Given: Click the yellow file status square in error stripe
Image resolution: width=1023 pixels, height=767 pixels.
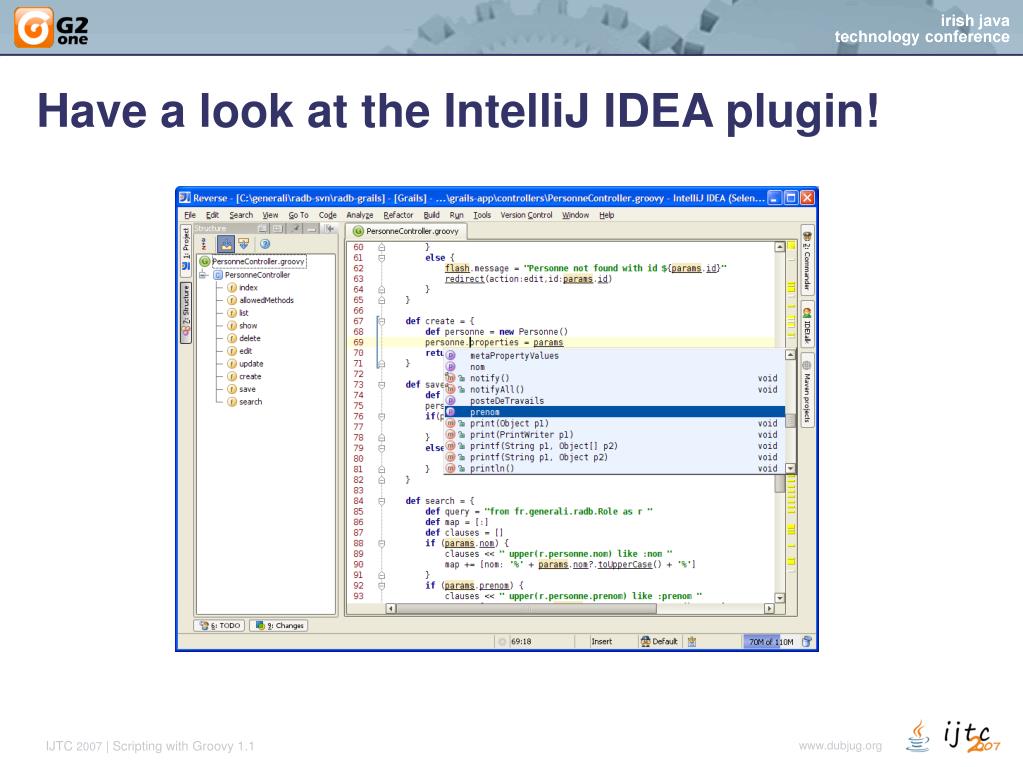Looking at the screenshot, I should [791, 247].
